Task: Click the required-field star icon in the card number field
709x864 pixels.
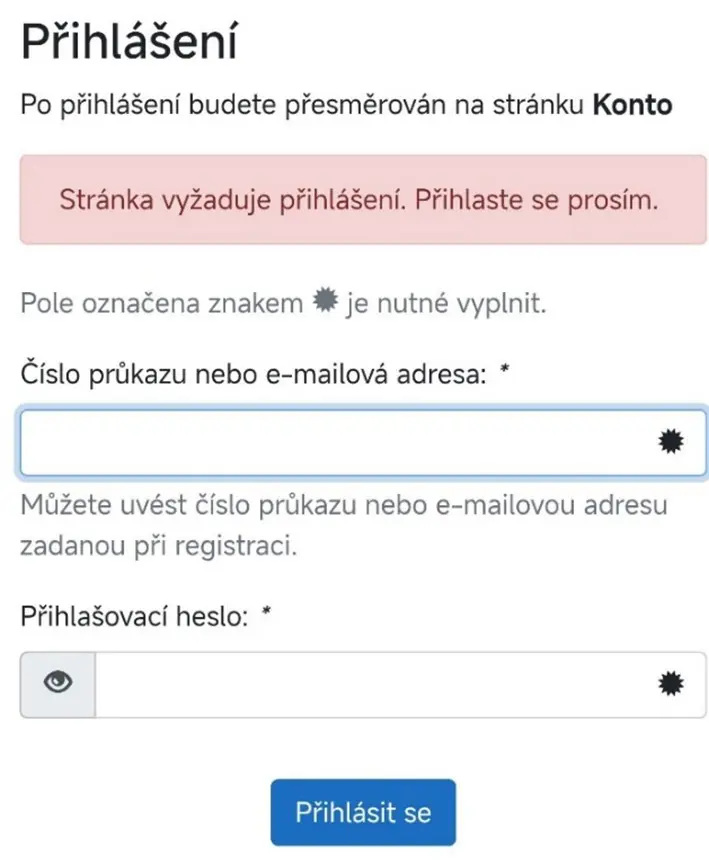Action: coord(671,443)
